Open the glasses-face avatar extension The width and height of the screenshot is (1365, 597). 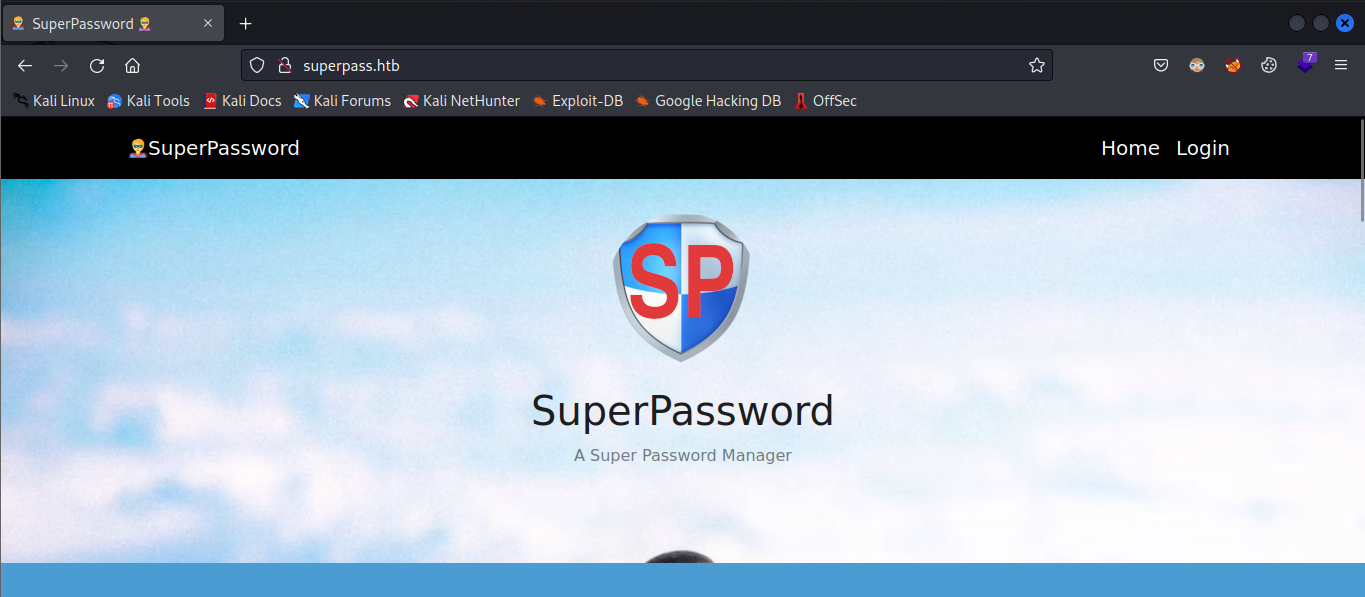coord(1197,66)
